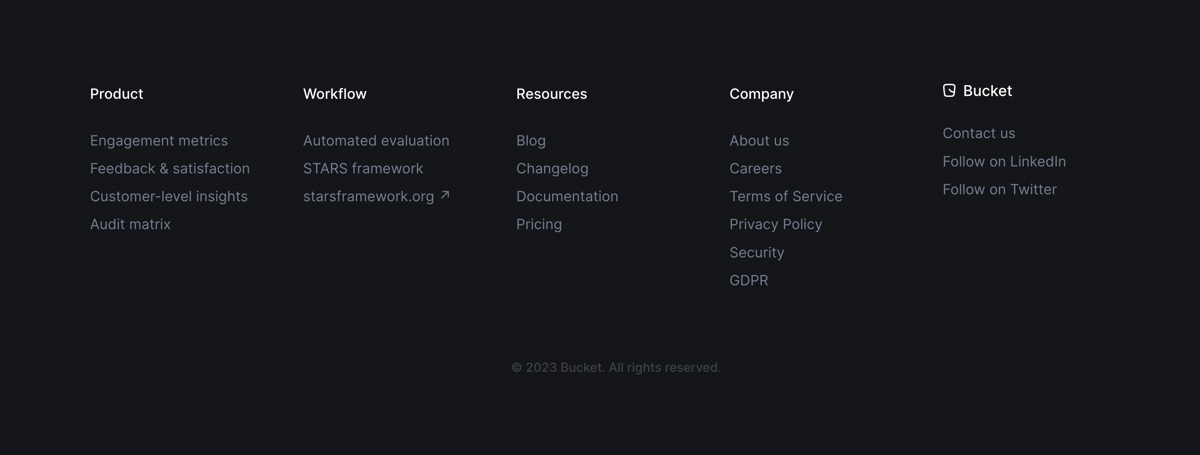The height and width of the screenshot is (455, 1200).
Task: Open Engagement metrics link
Action: pos(159,141)
